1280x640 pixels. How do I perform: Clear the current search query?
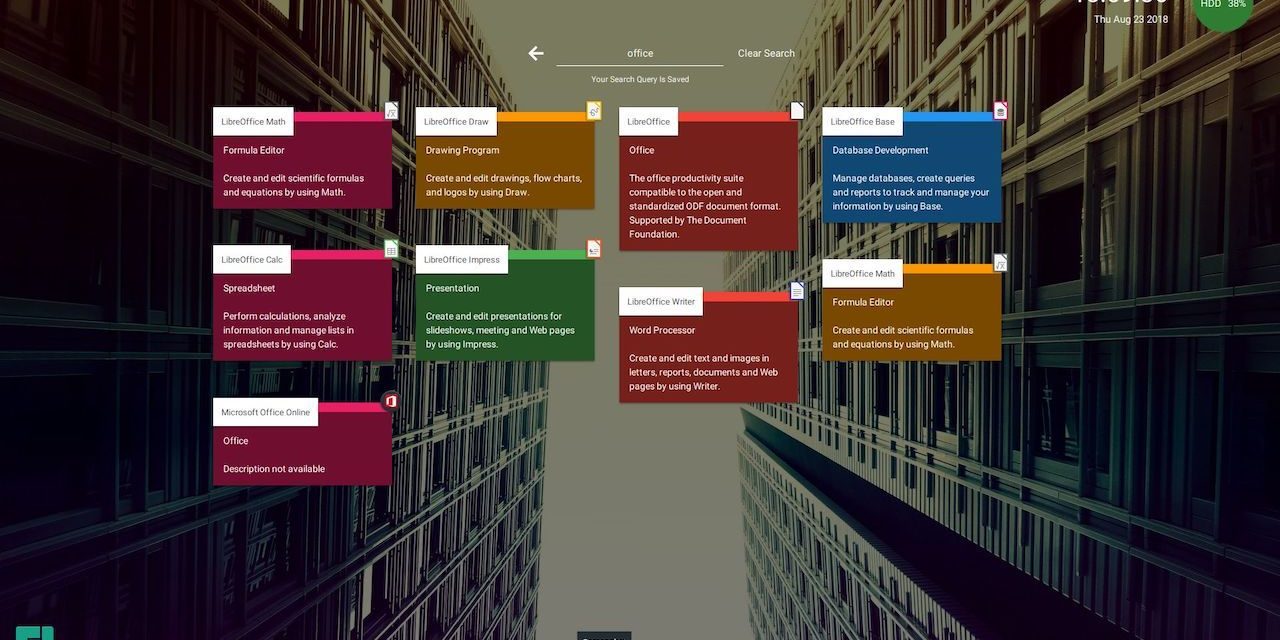(766, 53)
